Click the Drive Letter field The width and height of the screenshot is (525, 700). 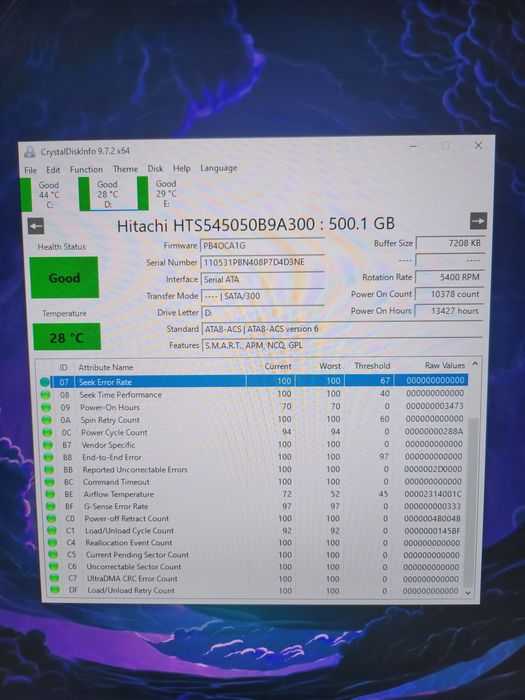click(x=263, y=312)
